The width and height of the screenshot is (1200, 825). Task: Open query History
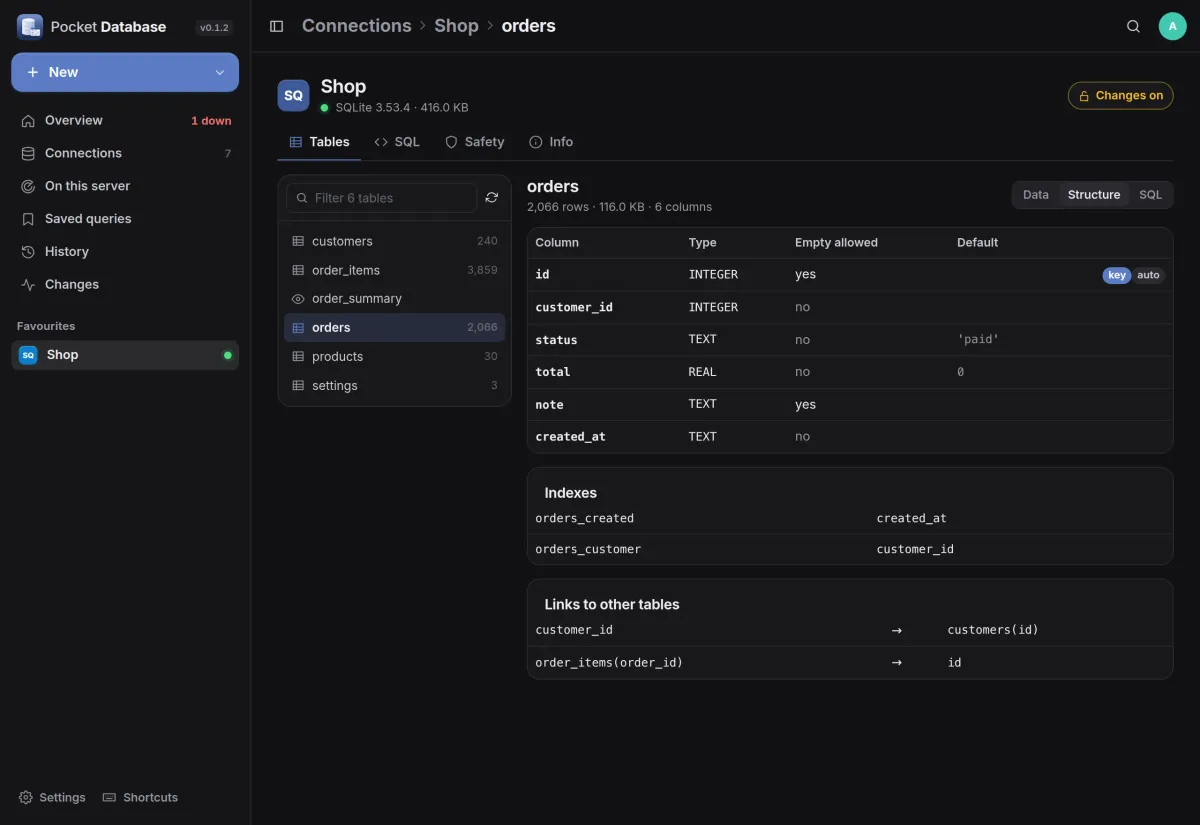pos(125,252)
